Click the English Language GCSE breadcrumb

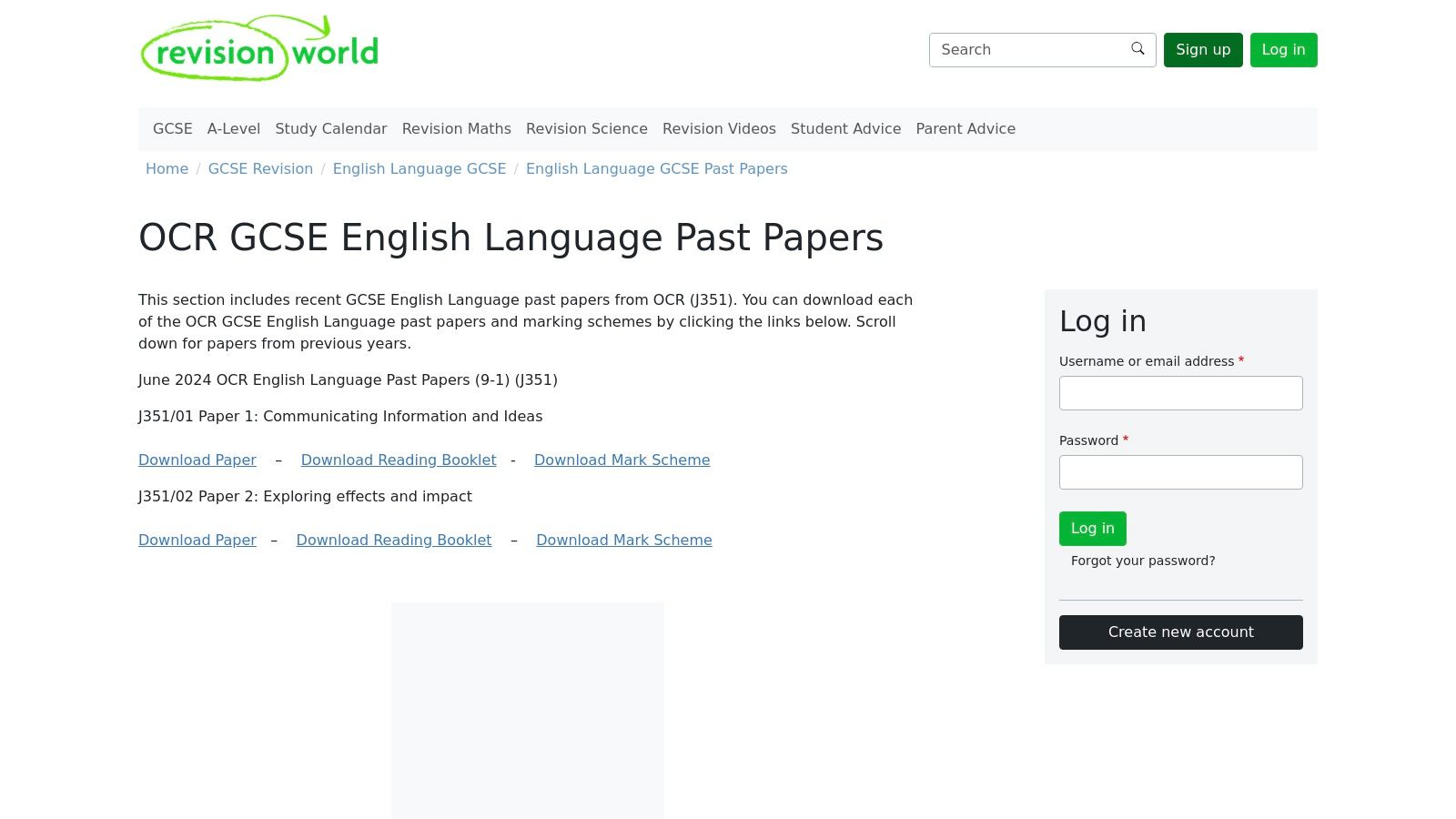point(420,169)
